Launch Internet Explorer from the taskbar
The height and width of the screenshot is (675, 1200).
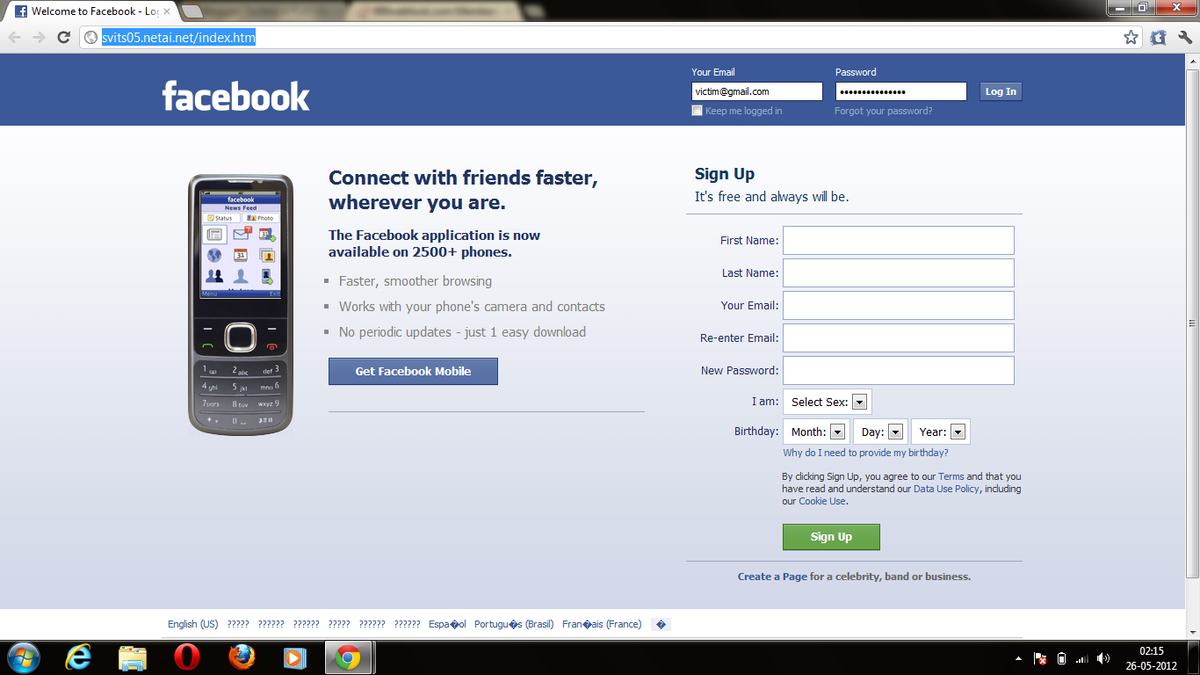(78, 658)
